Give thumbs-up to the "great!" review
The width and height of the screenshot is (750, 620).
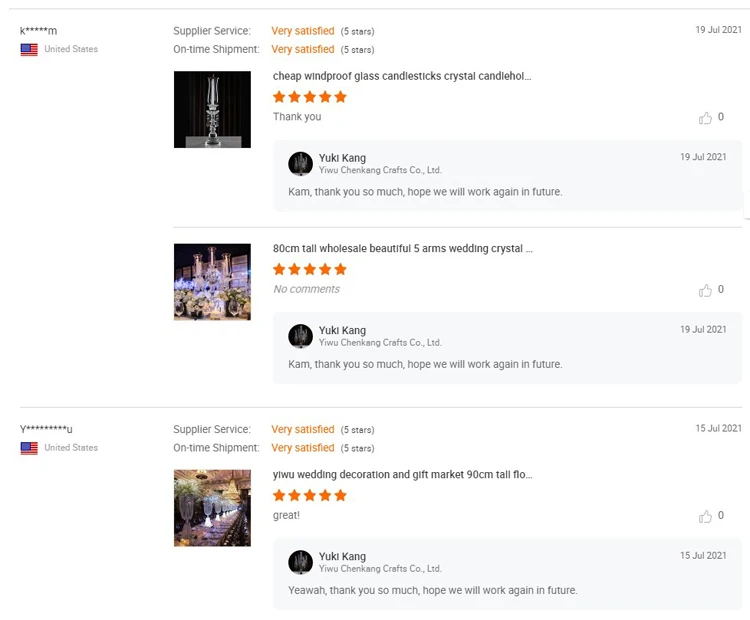(705, 516)
